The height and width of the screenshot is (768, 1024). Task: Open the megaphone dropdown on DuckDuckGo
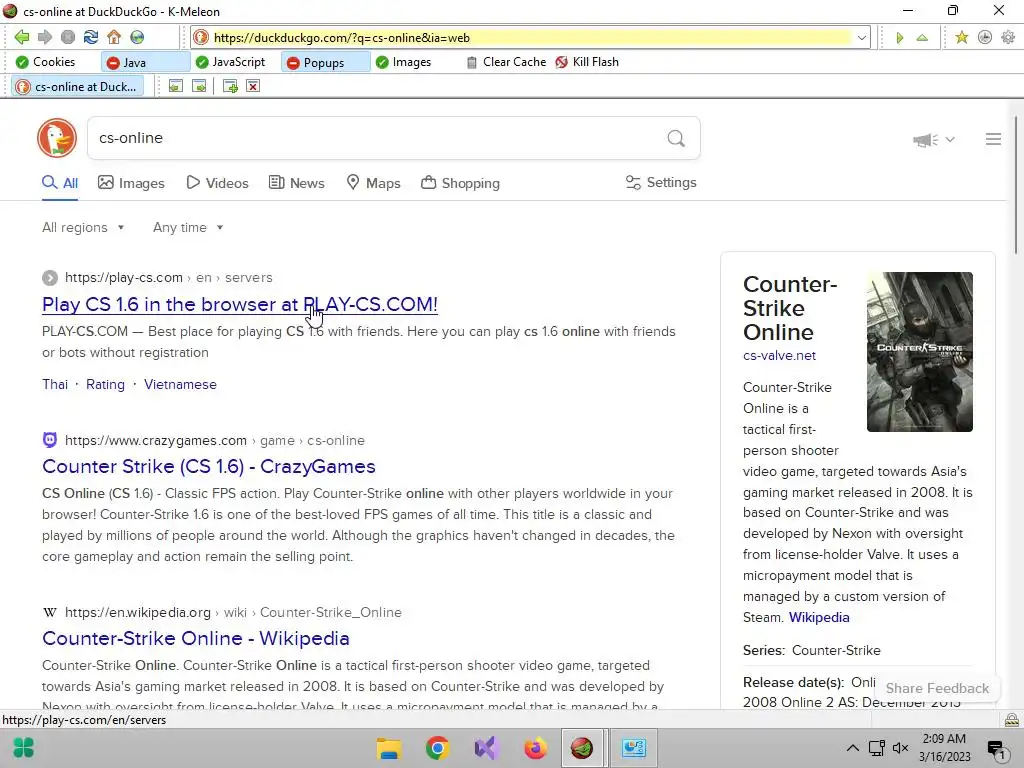pyautogui.click(x=934, y=139)
